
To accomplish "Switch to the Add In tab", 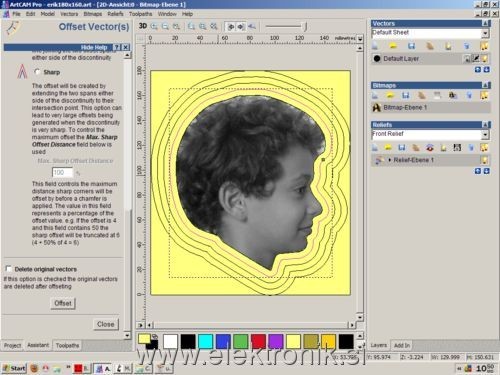I will tap(402, 345).
